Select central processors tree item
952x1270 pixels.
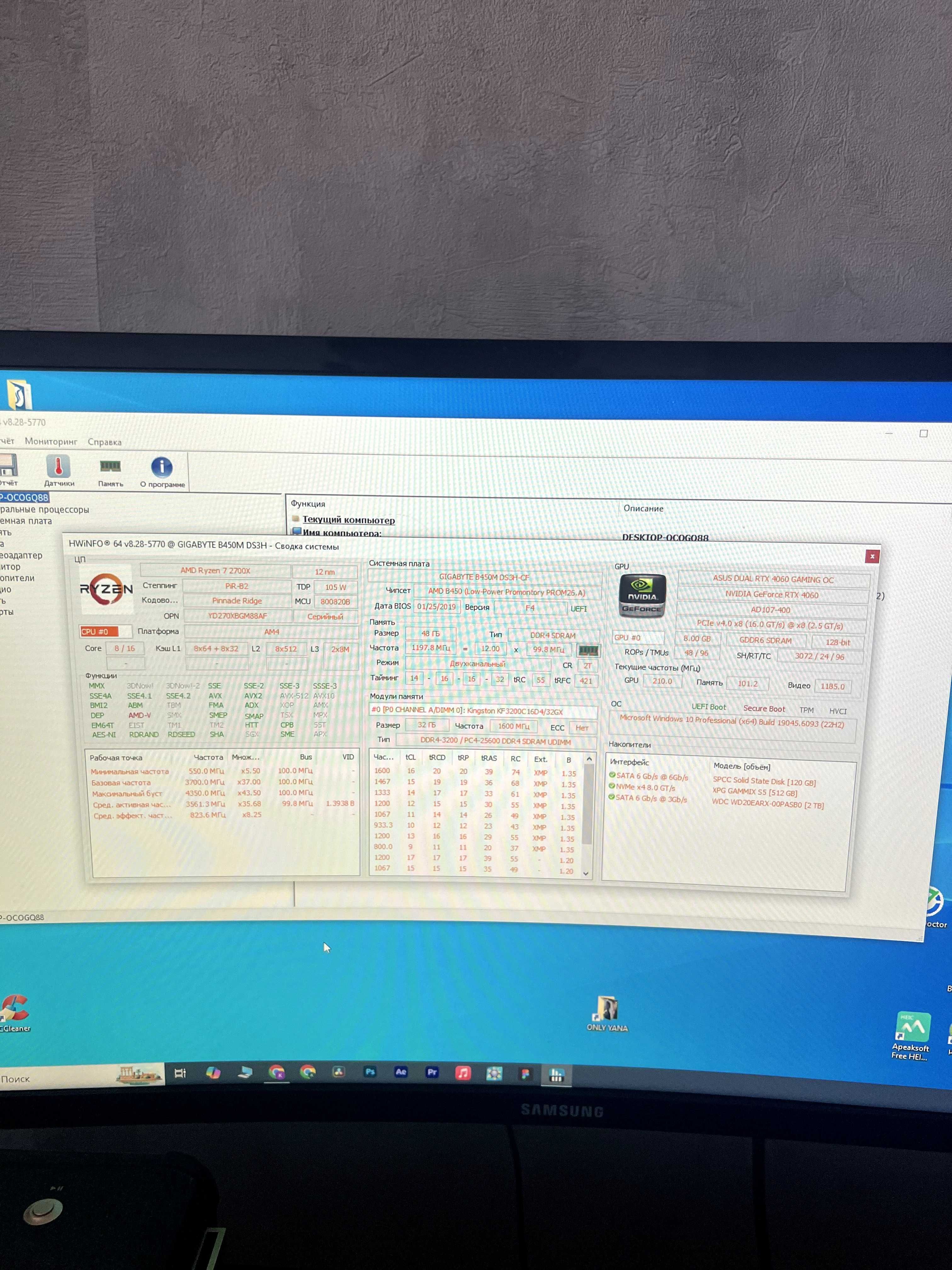tap(44, 509)
